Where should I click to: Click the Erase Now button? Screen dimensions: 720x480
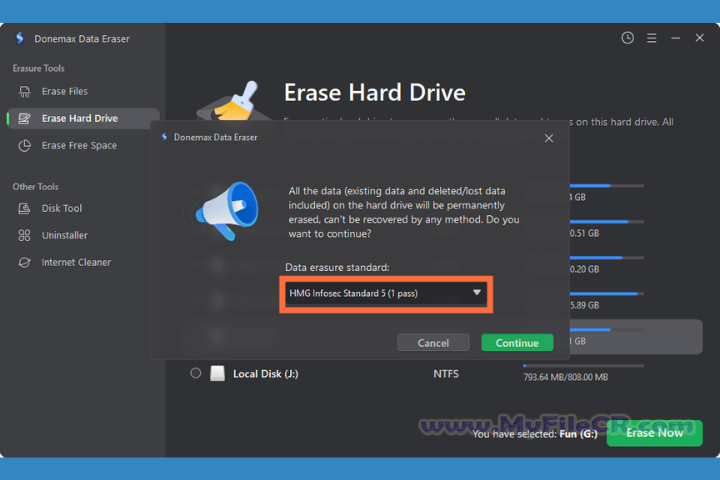pyautogui.click(x=654, y=433)
